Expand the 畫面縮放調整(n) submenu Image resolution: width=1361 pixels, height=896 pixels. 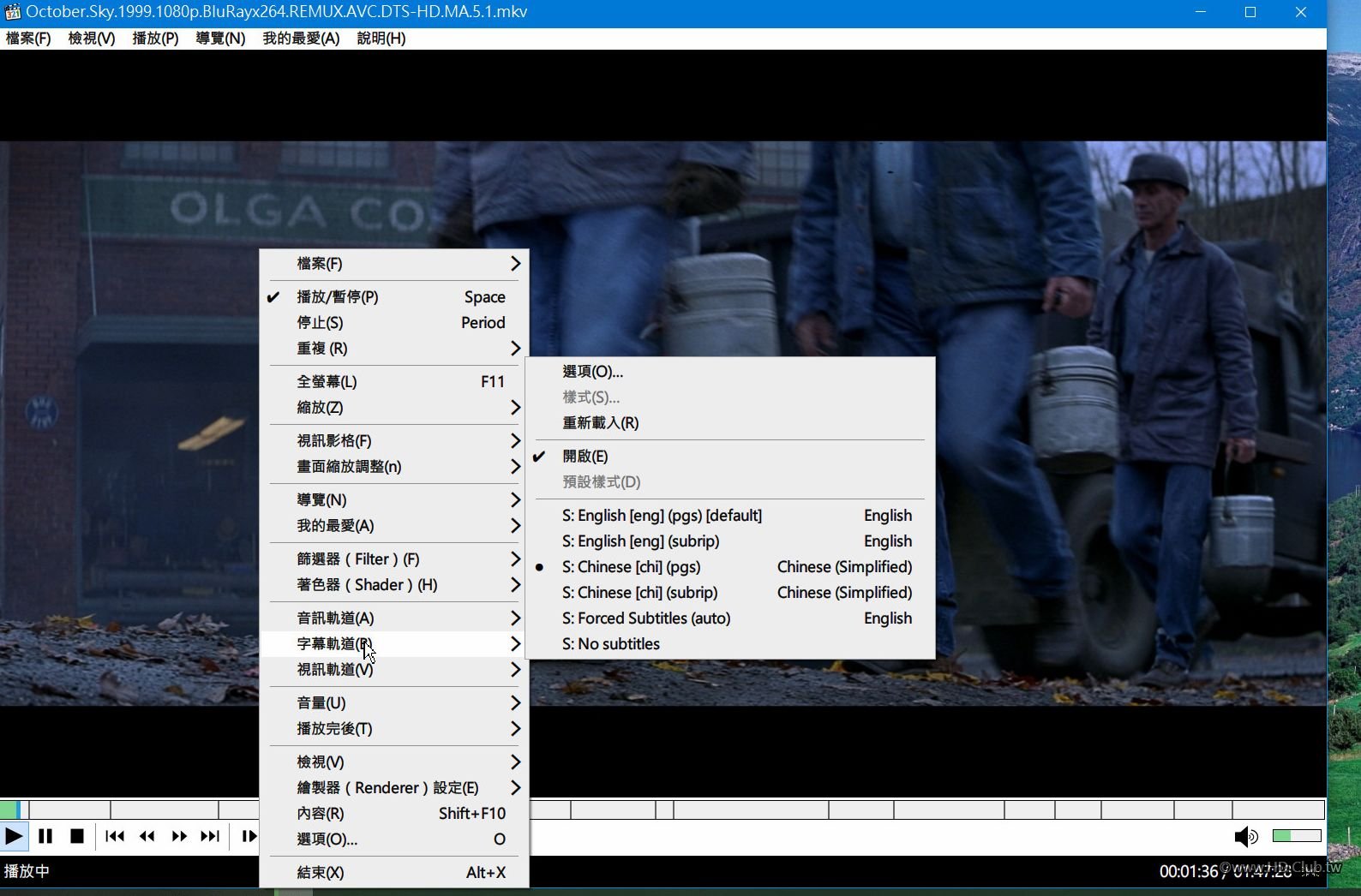(394, 467)
